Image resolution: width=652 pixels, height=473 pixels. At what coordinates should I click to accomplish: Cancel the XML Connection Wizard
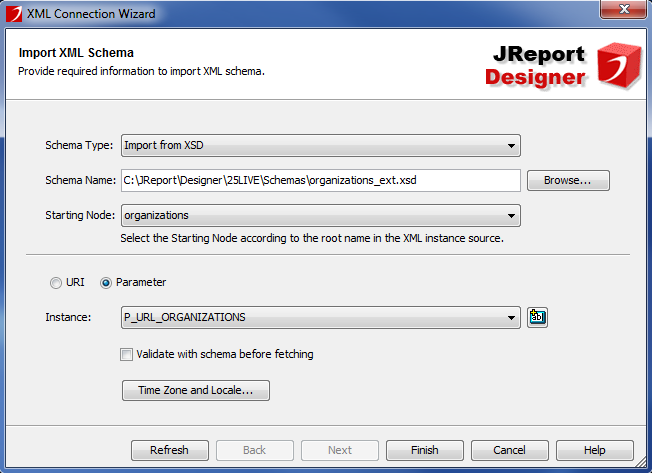(509, 450)
